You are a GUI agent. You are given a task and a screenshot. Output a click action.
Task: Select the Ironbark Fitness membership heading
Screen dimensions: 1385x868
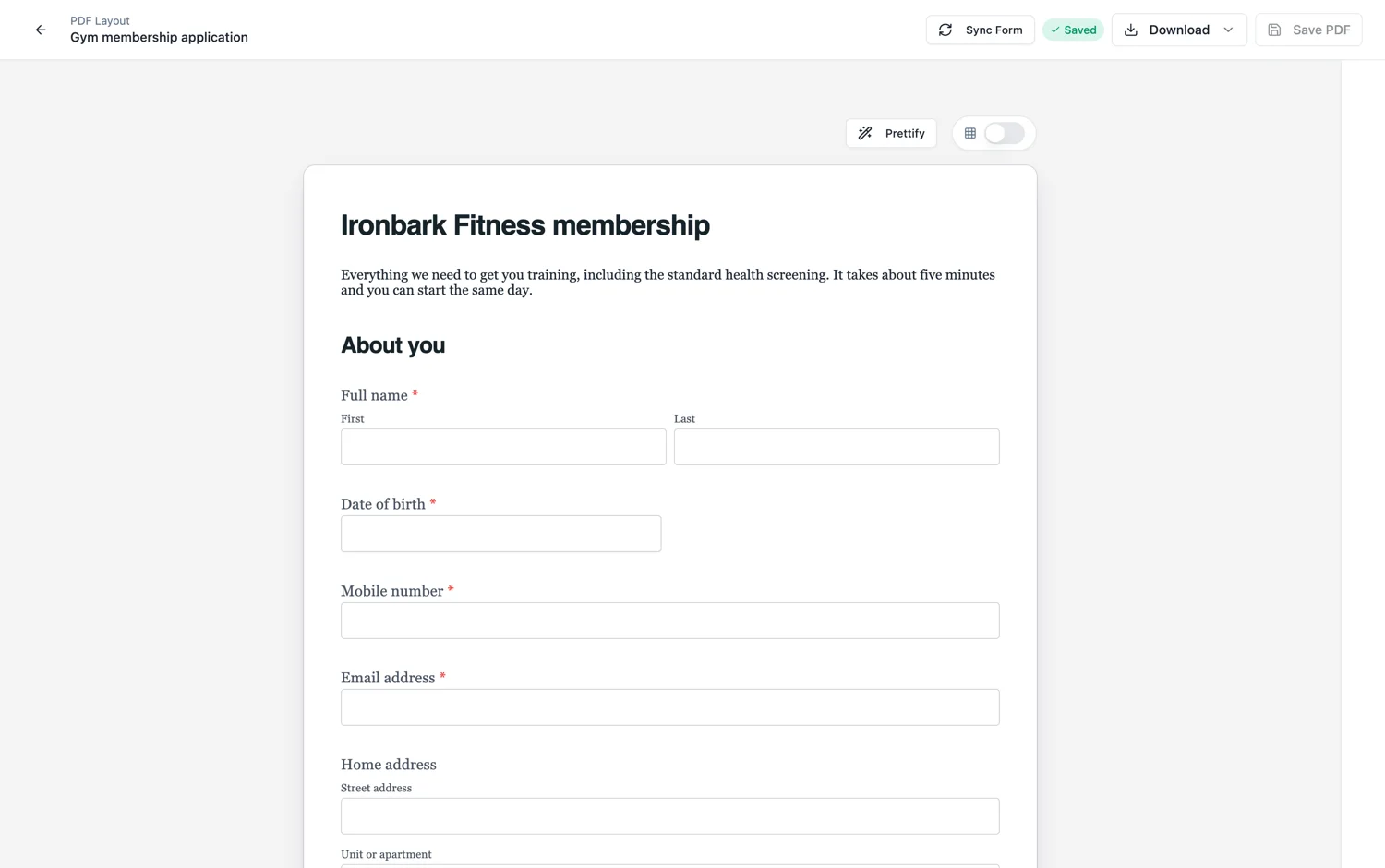tap(525, 225)
